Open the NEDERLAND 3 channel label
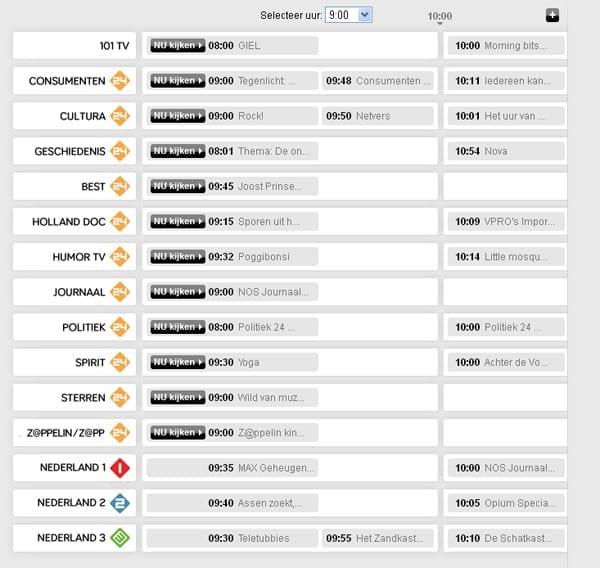Screen dimensions: 600x568 pyautogui.click(x=71, y=538)
